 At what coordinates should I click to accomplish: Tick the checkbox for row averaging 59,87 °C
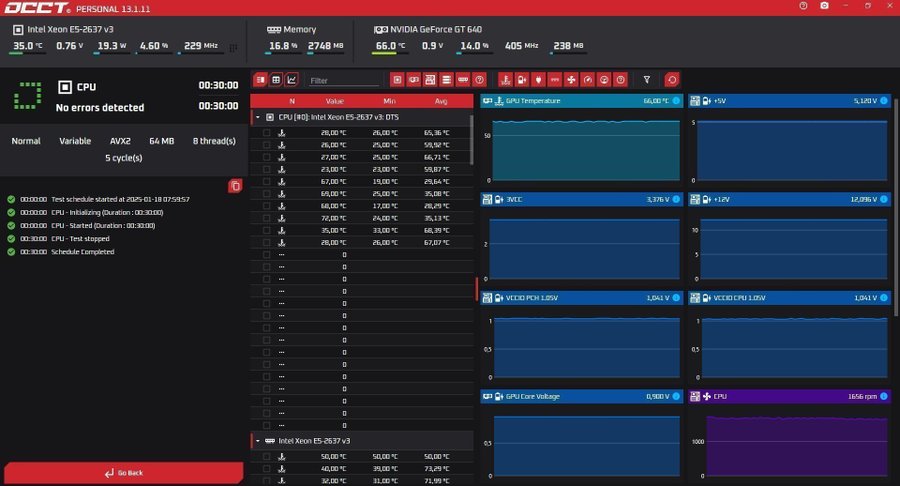point(266,169)
